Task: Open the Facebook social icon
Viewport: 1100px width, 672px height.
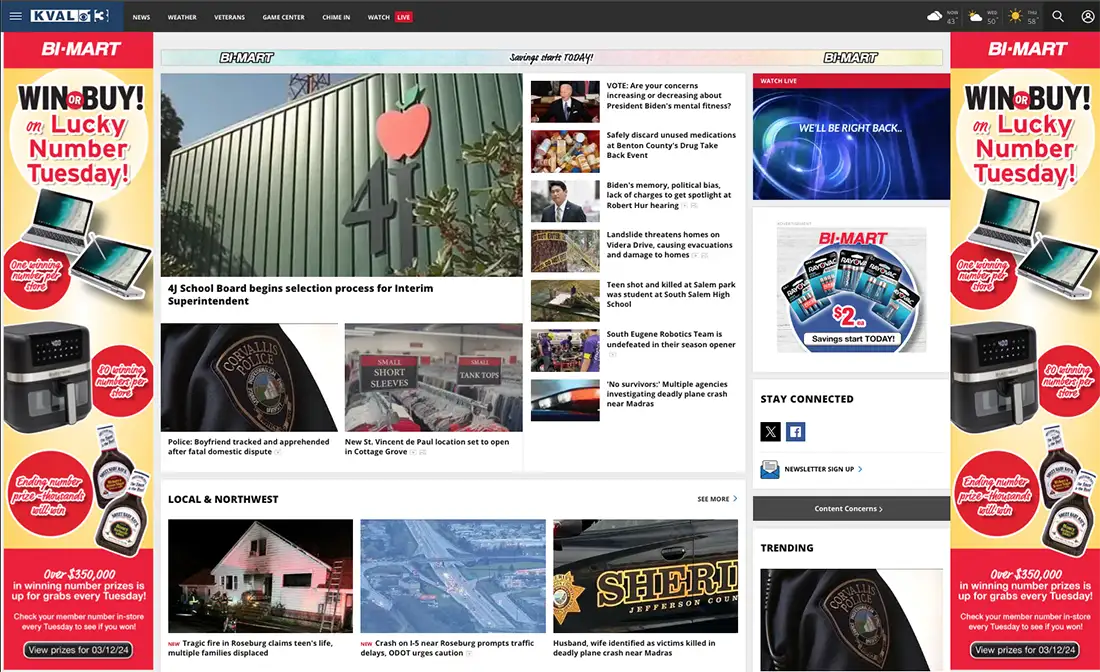Action: point(795,431)
